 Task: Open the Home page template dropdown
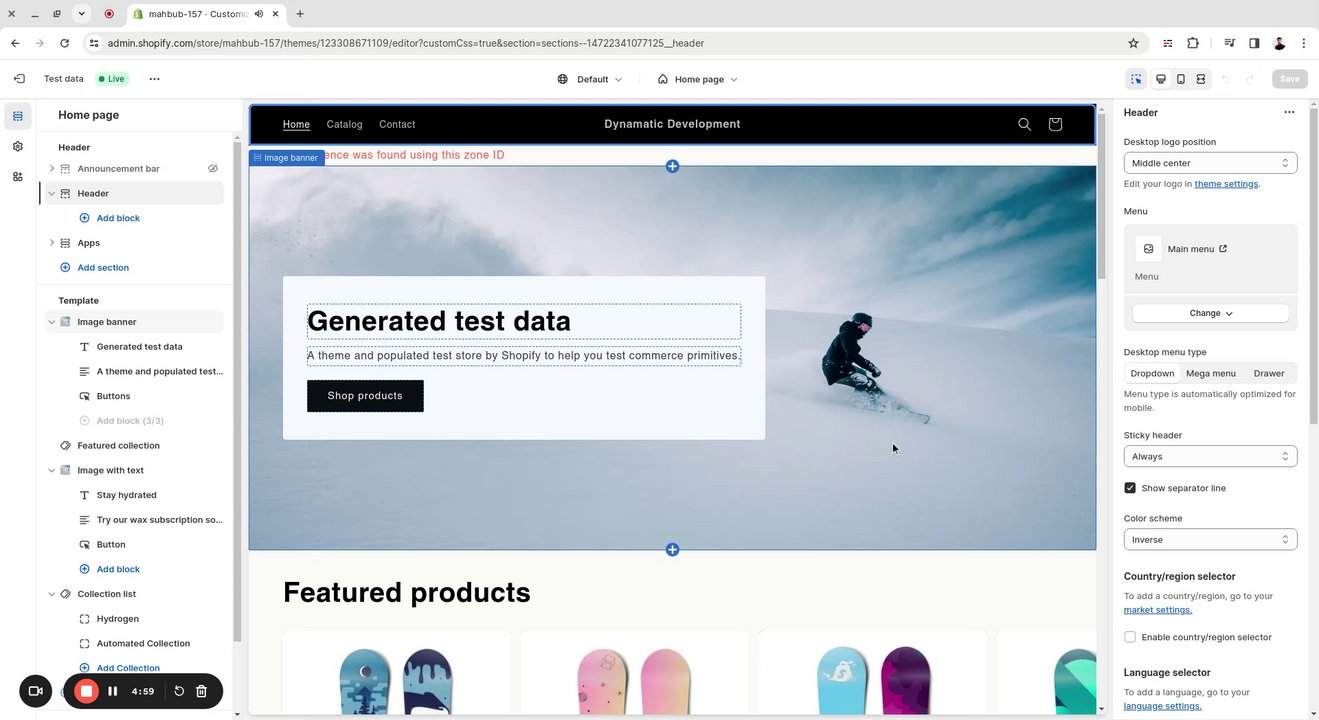pyautogui.click(x=697, y=79)
